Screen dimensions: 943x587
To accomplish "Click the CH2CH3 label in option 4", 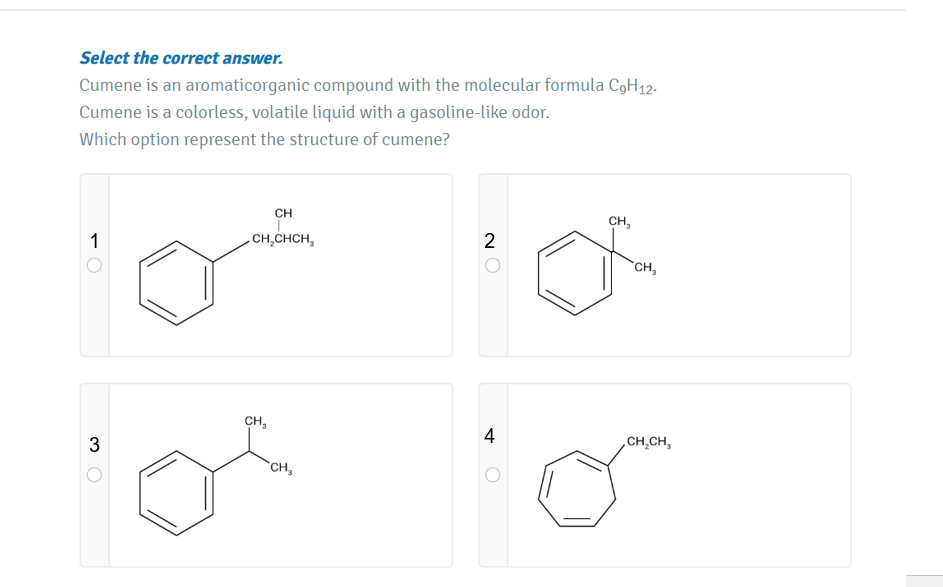I will click(x=648, y=442).
